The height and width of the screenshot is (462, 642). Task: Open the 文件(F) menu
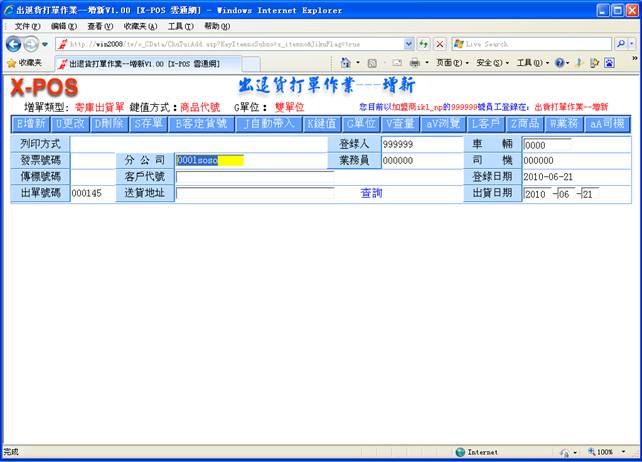(x=28, y=26)
